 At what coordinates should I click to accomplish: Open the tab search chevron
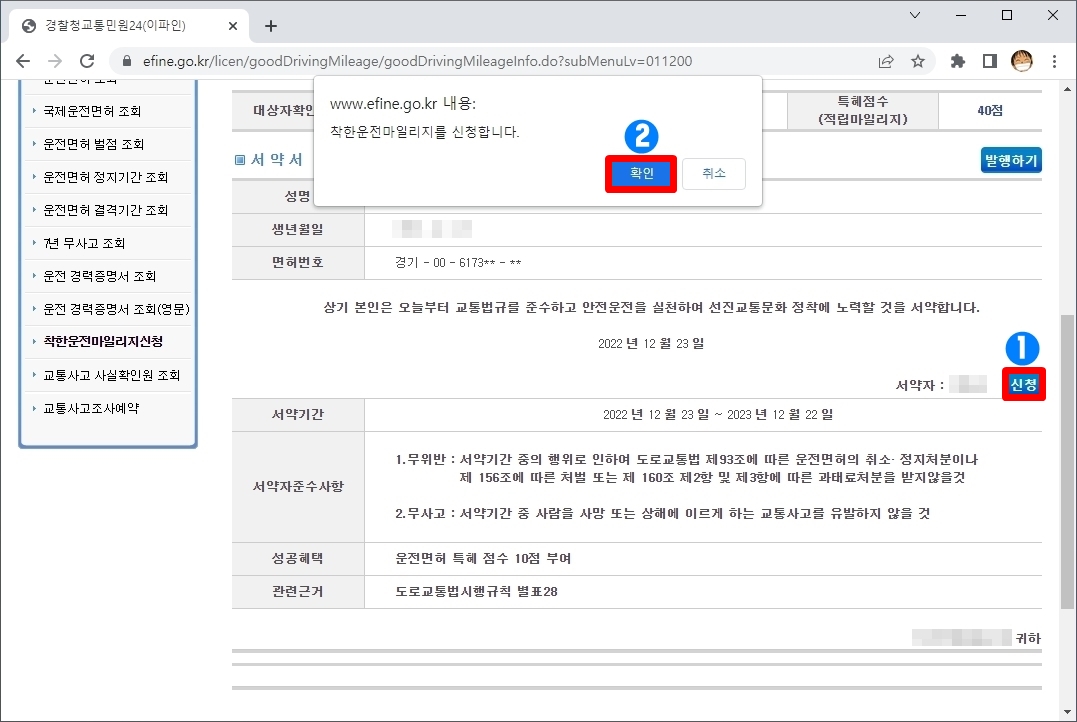[x=914, y=15]
